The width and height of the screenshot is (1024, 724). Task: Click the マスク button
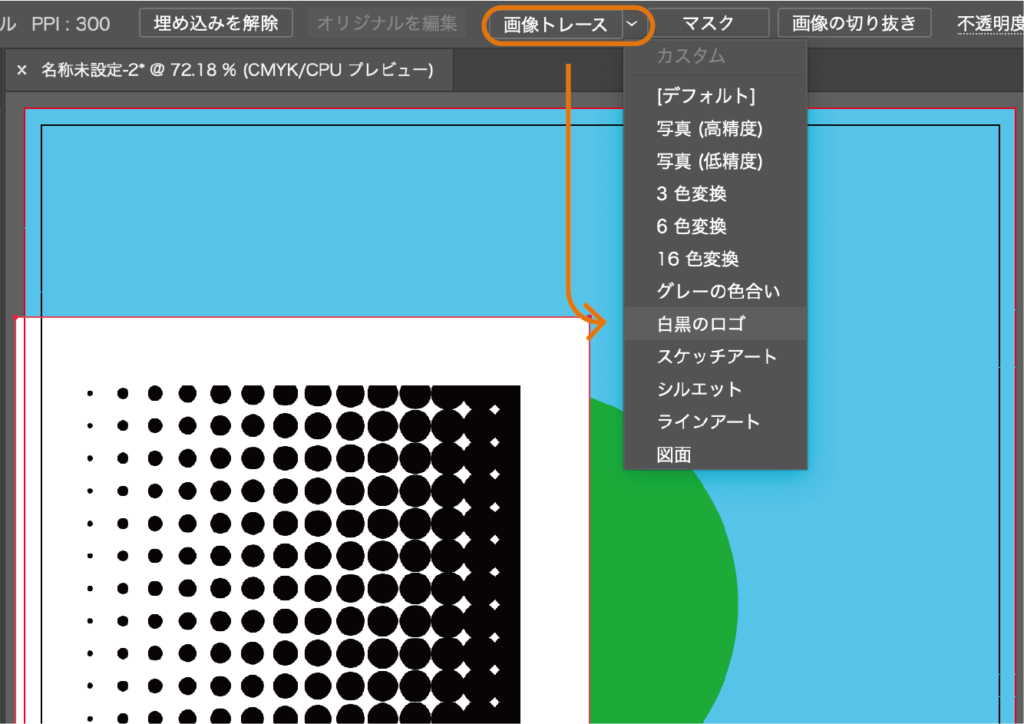(x=709, y=24)
